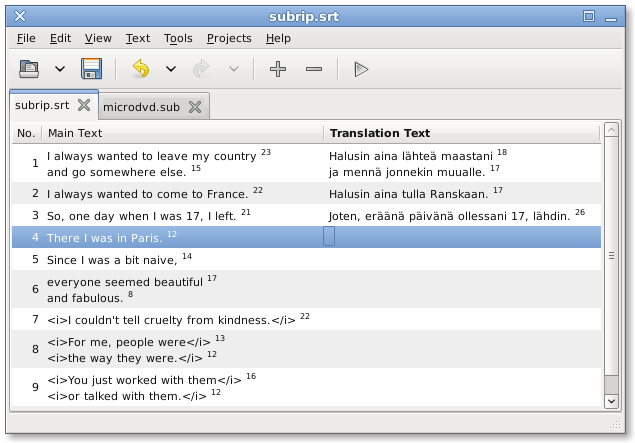
Task: Expand the recent files dropdown arrow
Action: pyautogui.click(x=60, y=69)
